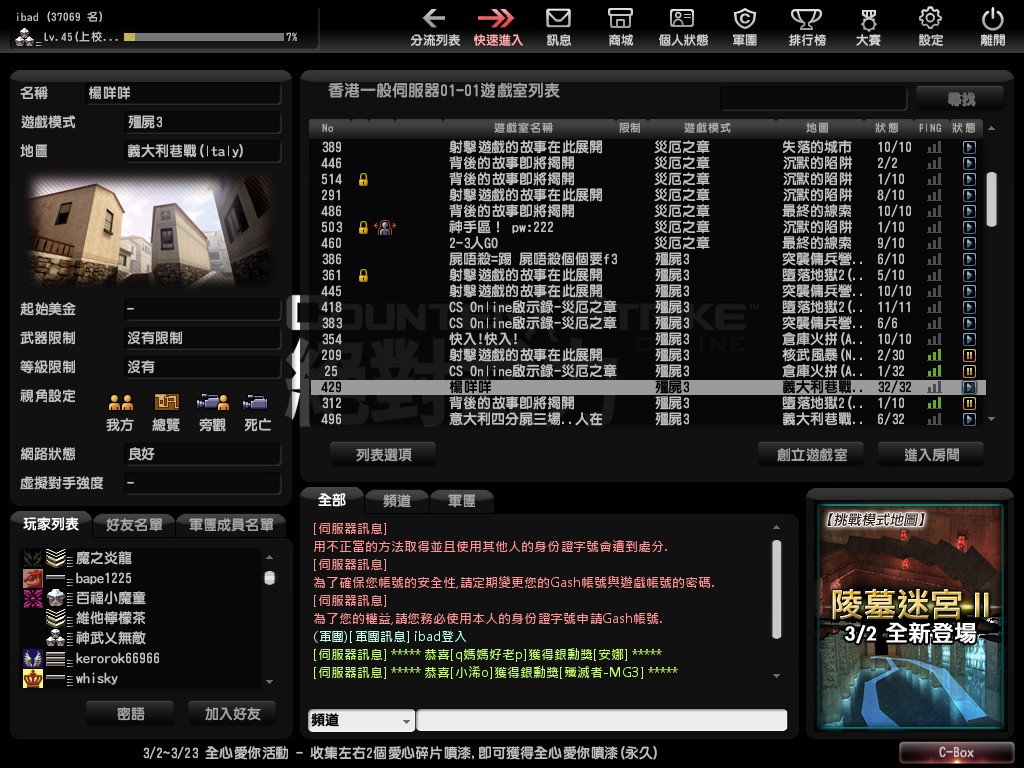The width and height of the screenshot is (1024, 768).
Task: Select the 玩家列表 player list tab
Action: pyautogui.click(x=51, y=524)
